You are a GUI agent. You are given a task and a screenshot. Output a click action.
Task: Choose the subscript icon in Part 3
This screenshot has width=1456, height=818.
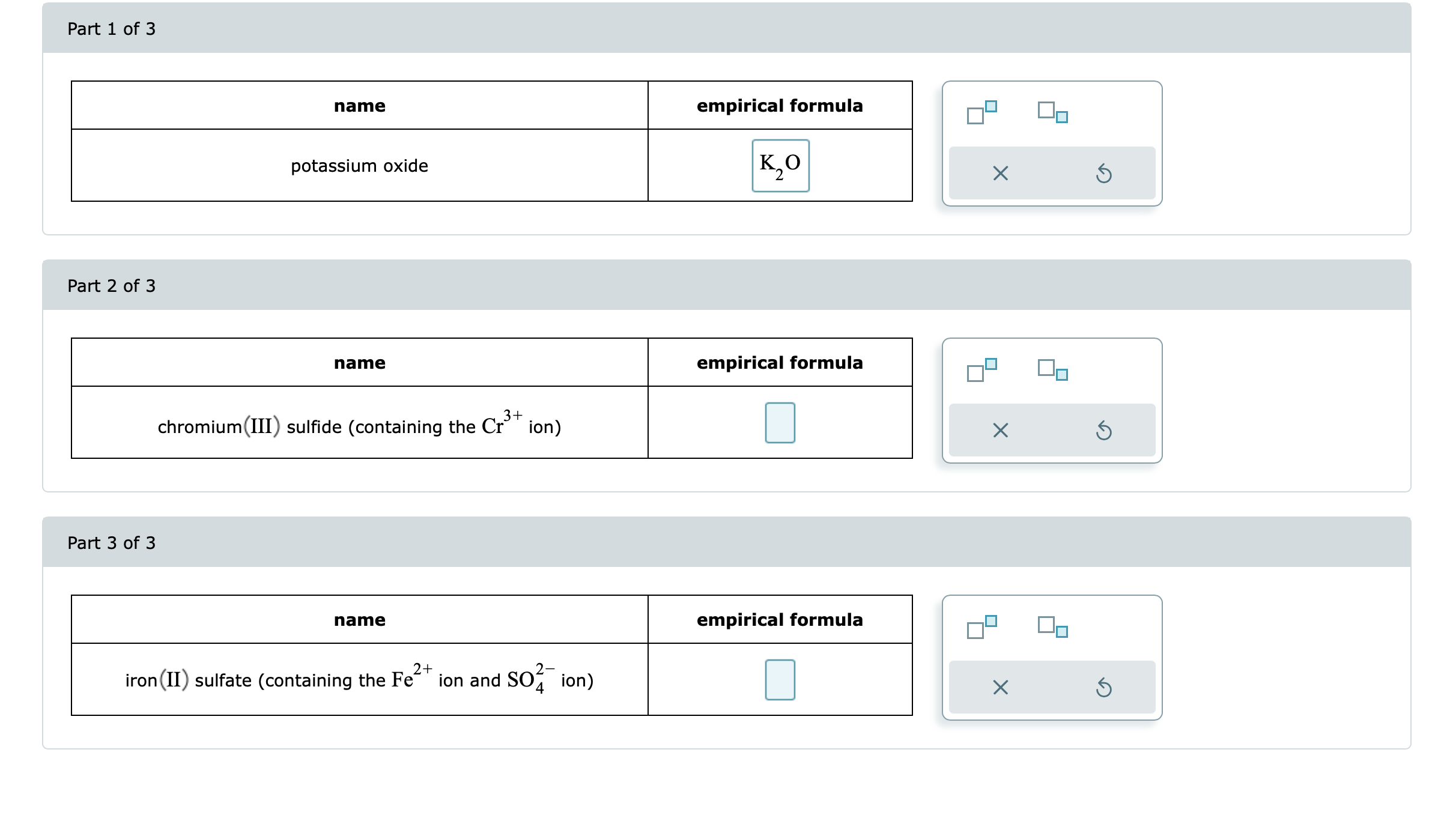(1053, 628)
